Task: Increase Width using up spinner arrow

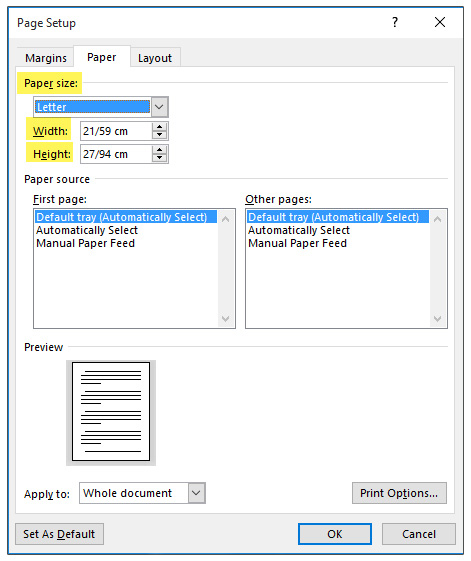Action: click(x=160, y=127)
